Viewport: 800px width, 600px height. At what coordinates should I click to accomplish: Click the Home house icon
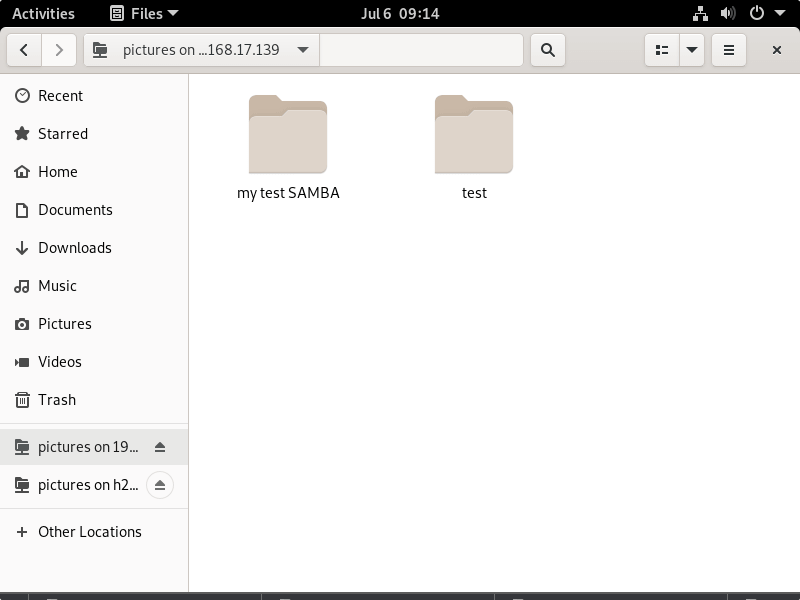pyautogui.click(x=22, y=171)
